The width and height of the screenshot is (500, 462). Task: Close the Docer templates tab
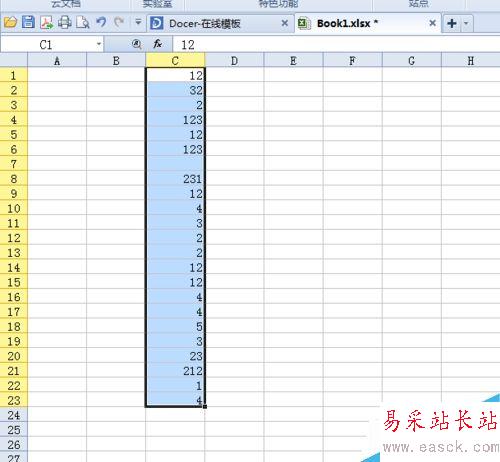[285, 23]
